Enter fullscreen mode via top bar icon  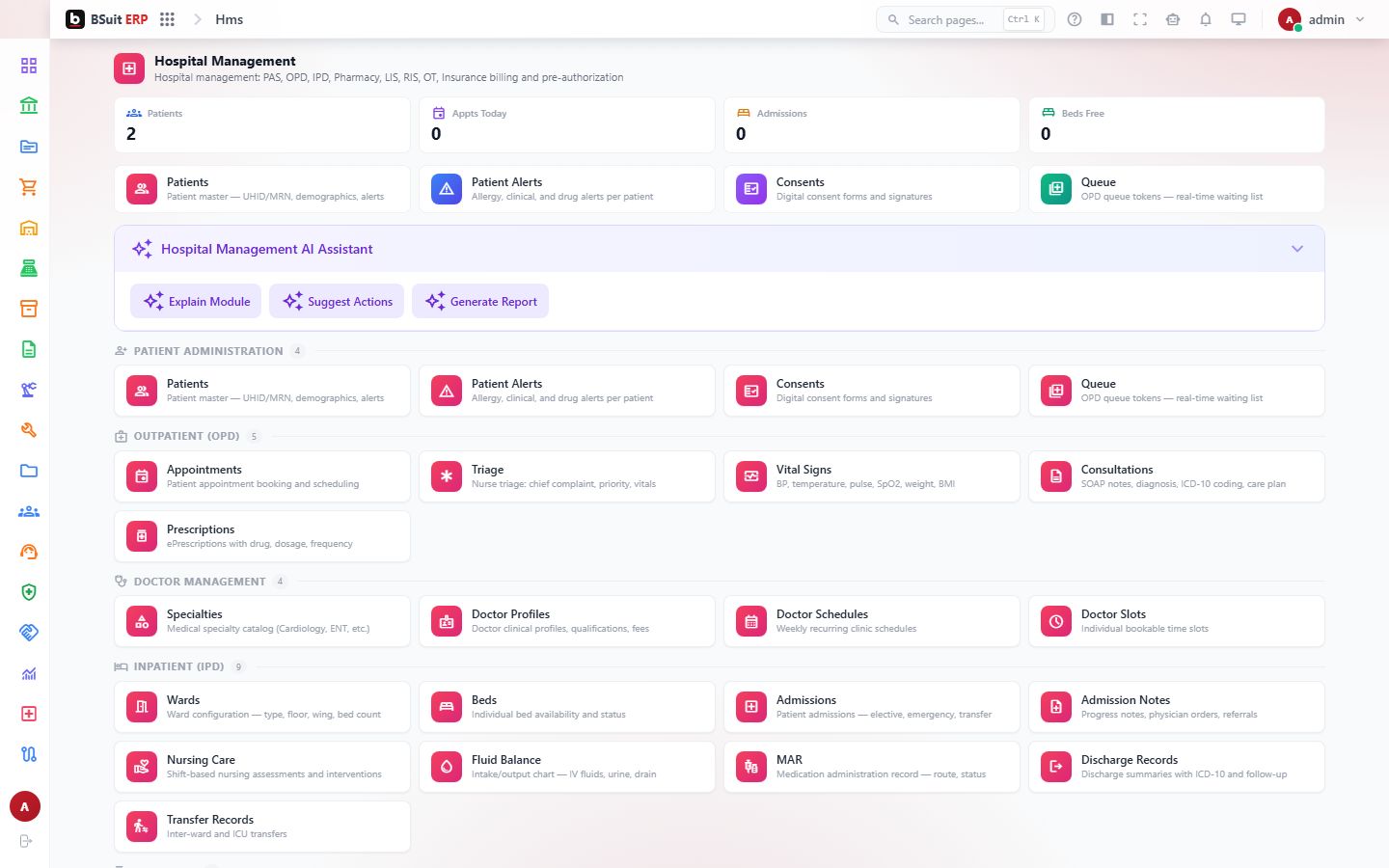[1140, 19]
